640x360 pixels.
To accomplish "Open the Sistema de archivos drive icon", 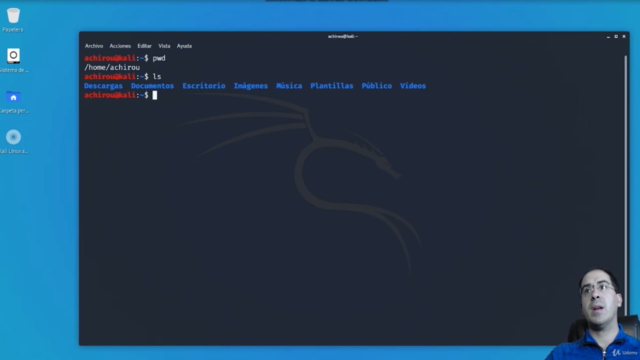I will pyautogui.click(x=13, y=56).
